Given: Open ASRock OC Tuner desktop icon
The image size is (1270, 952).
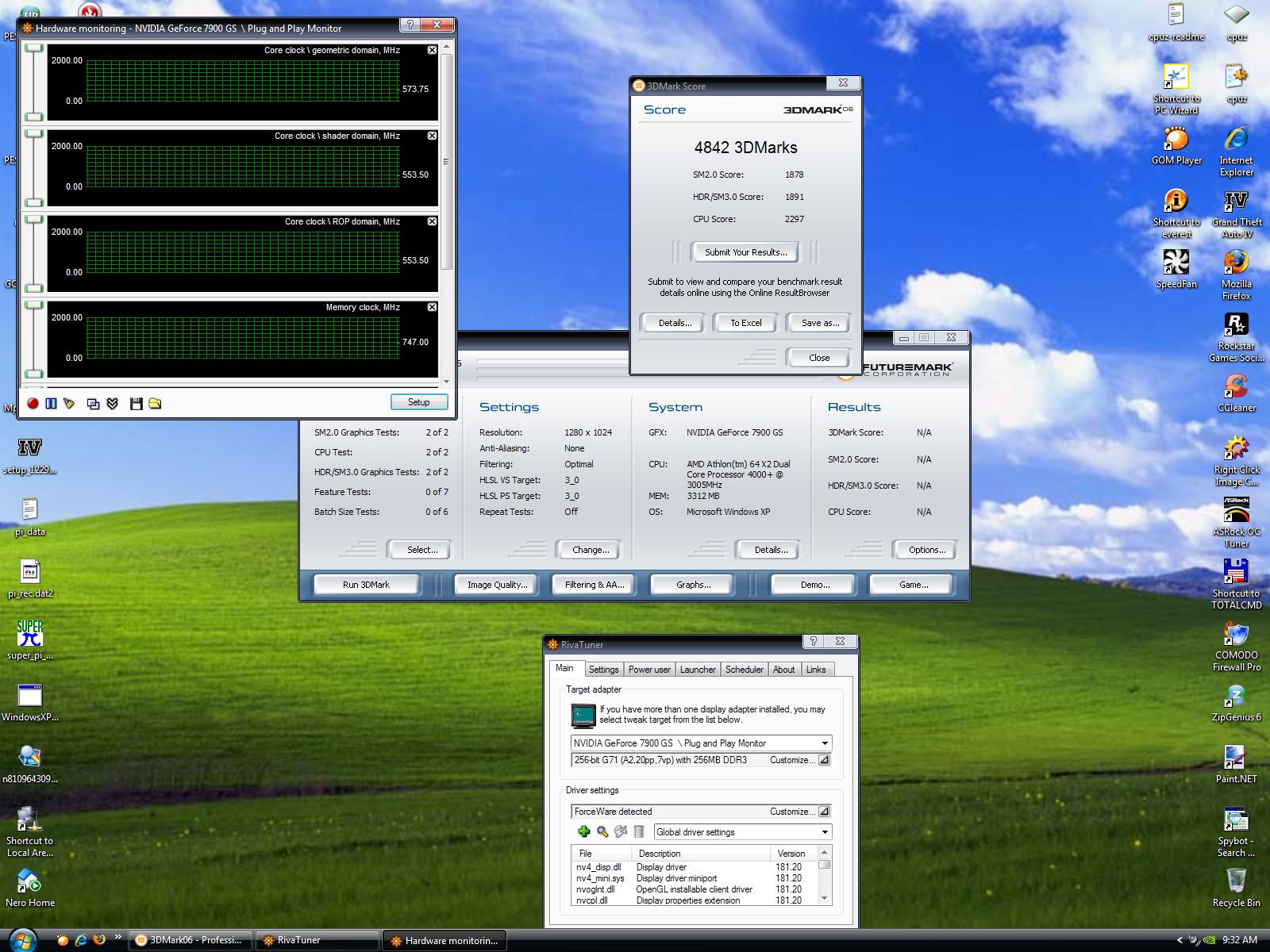Looking at the screenshot, I should 1236,523.
